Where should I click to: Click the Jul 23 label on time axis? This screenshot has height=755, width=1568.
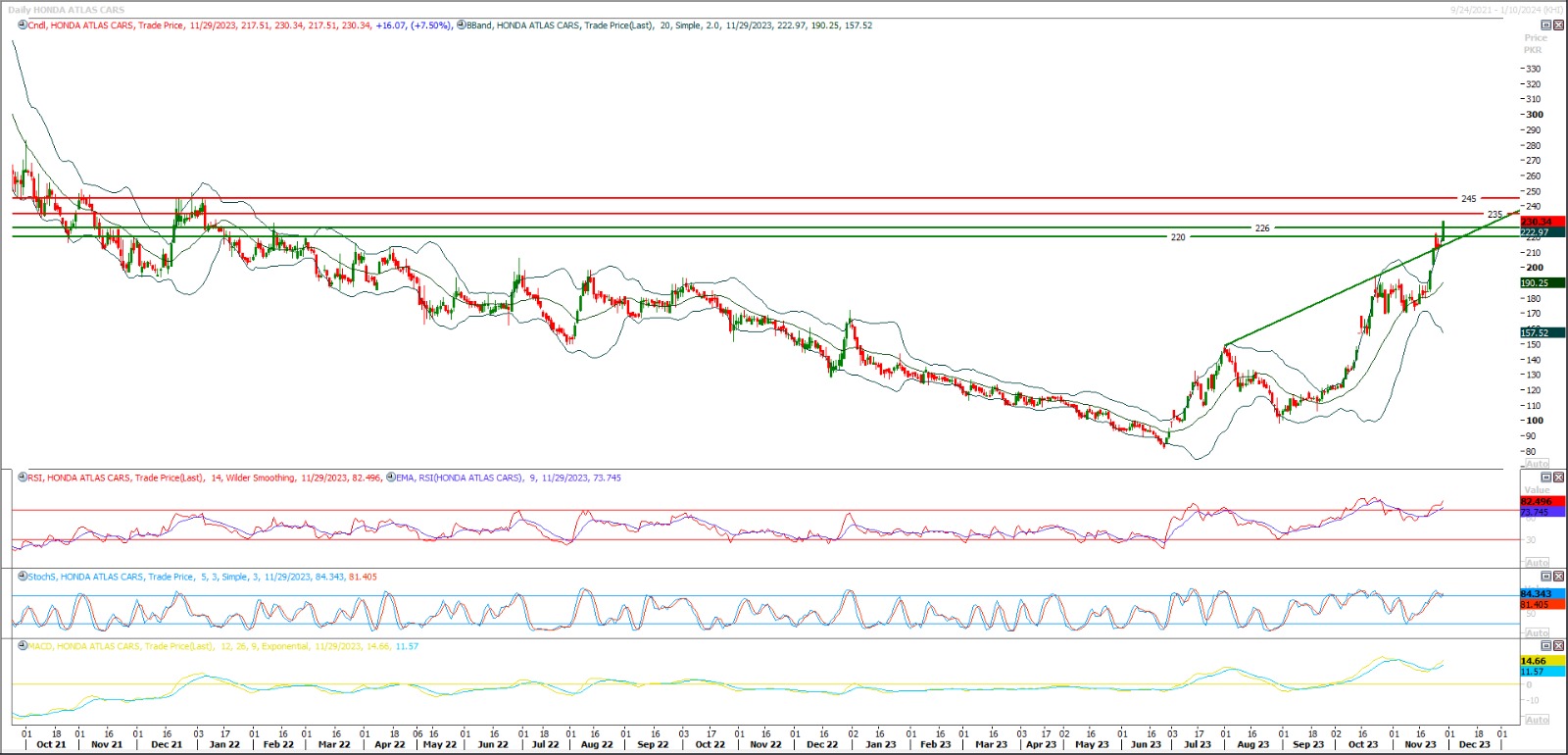1197,744
